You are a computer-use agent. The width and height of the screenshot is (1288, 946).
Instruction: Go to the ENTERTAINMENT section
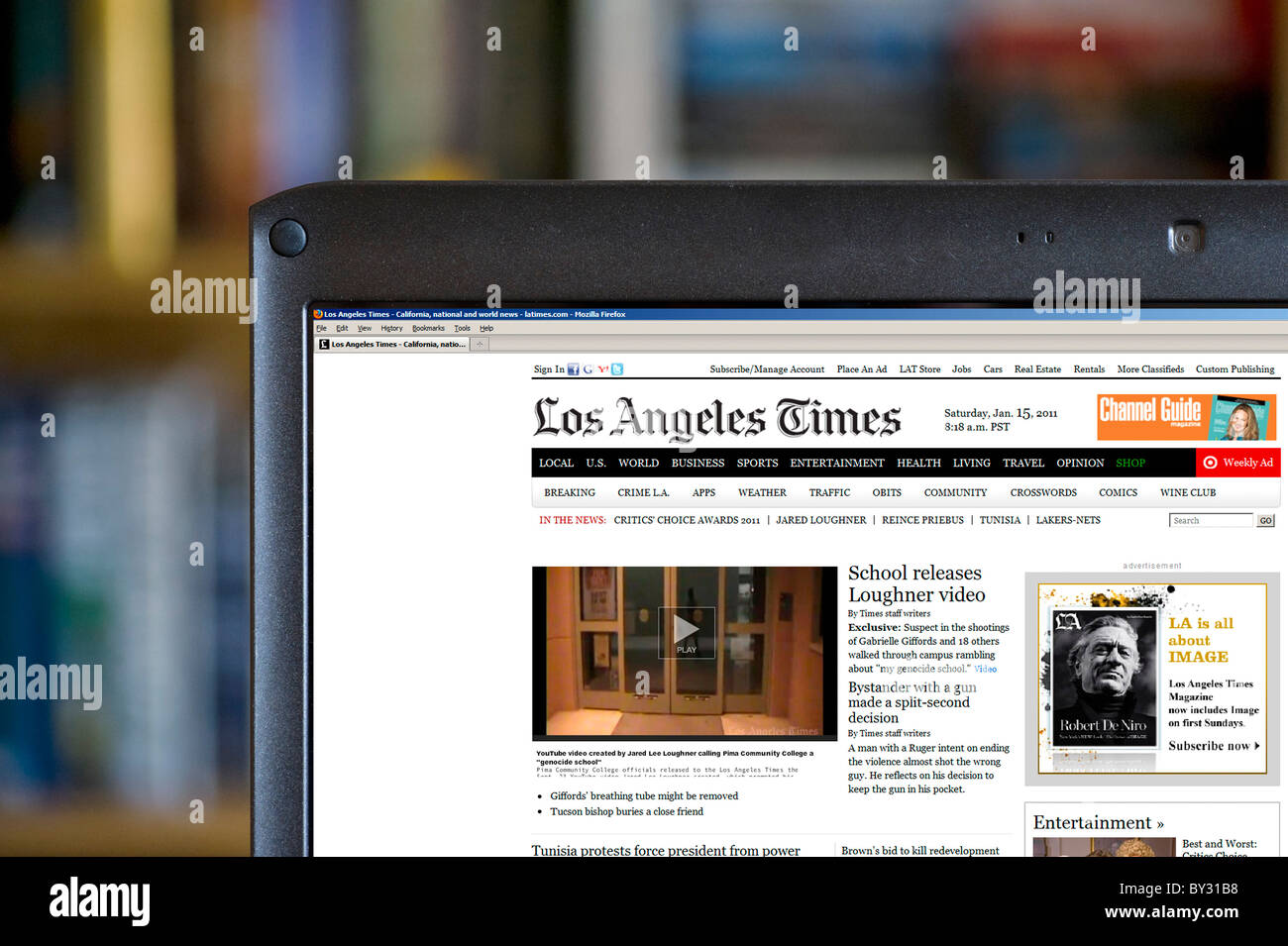(836, 463)
